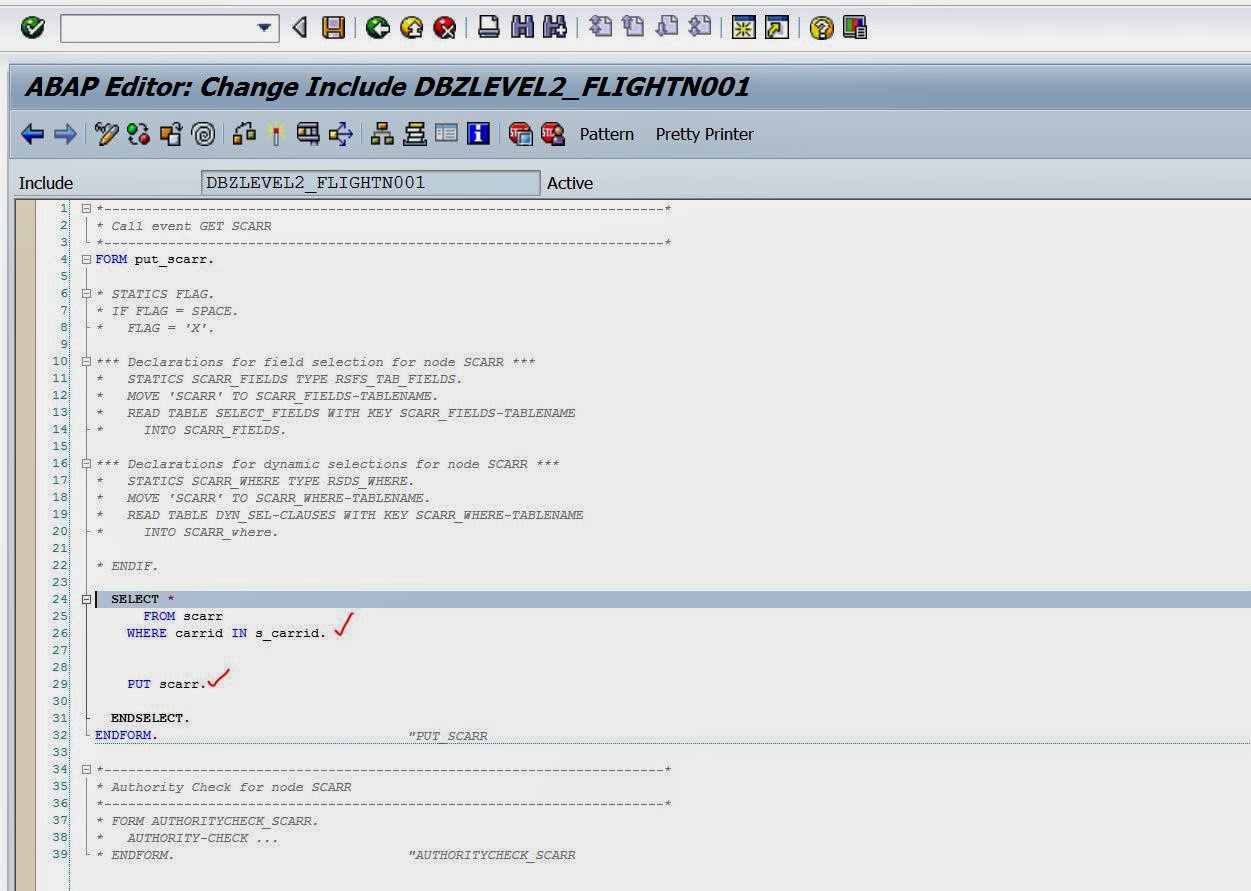Click the Pattern button

pos(606,134)
